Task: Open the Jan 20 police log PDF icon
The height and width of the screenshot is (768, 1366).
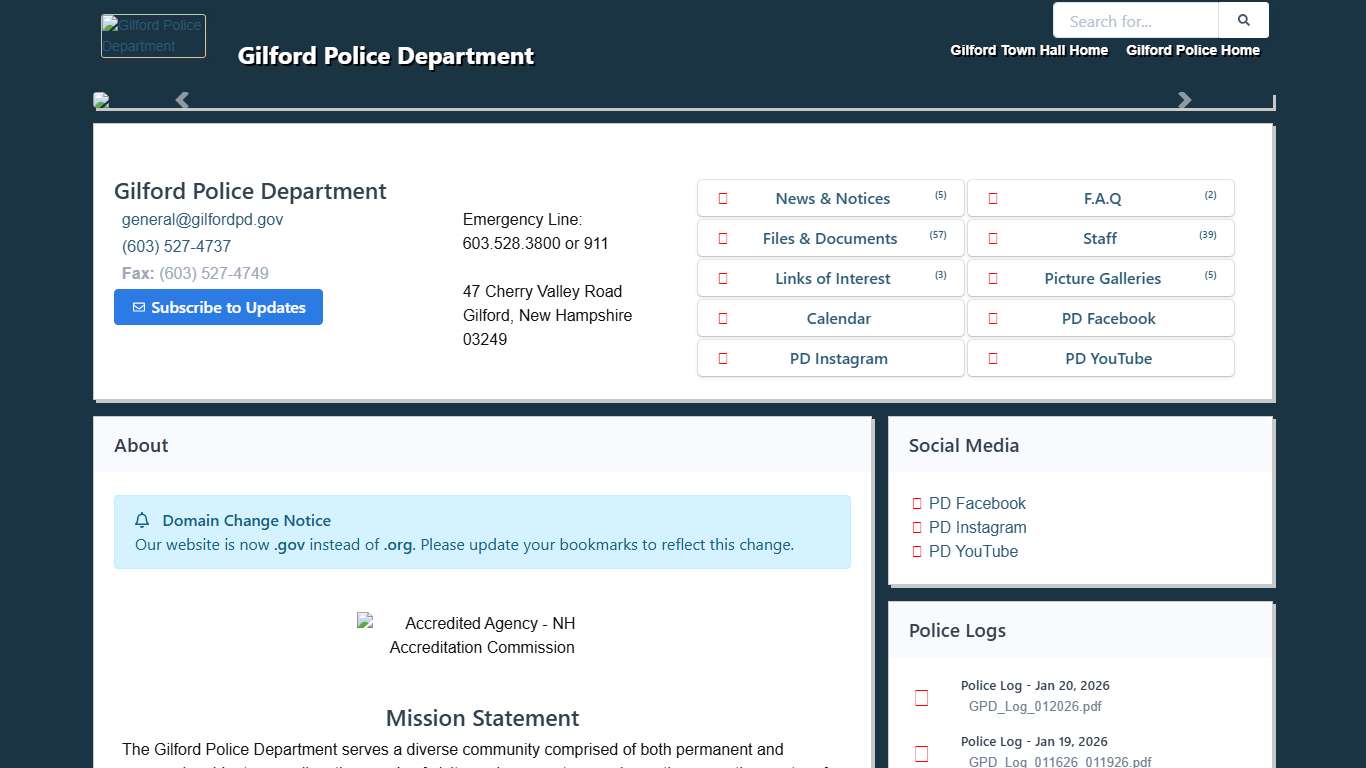Action: [921, 697]
